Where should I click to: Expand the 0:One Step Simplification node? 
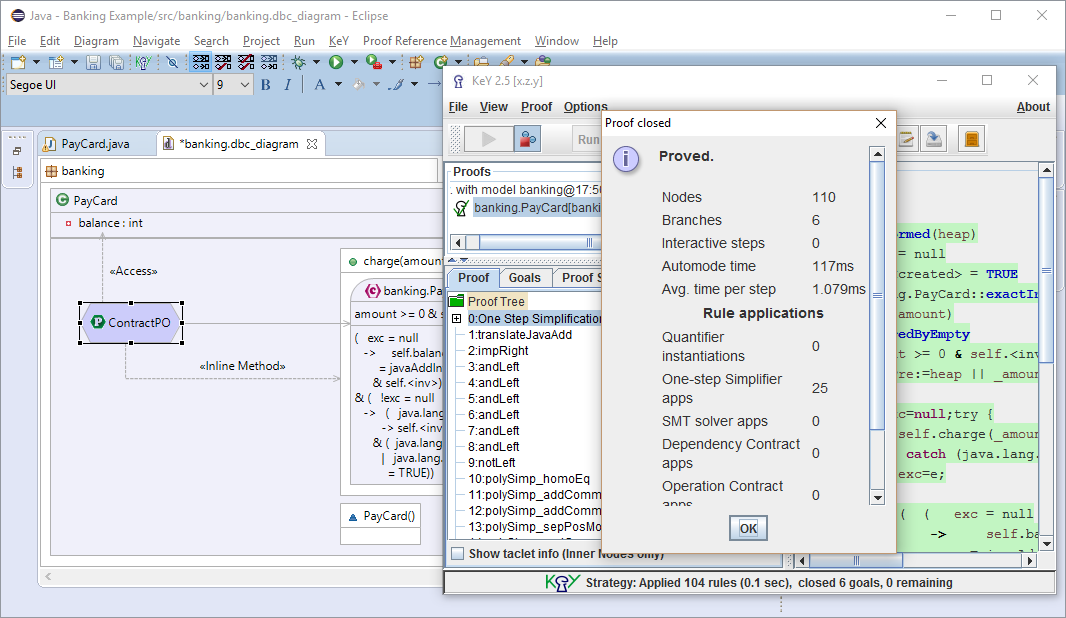[x=457, y=319]
